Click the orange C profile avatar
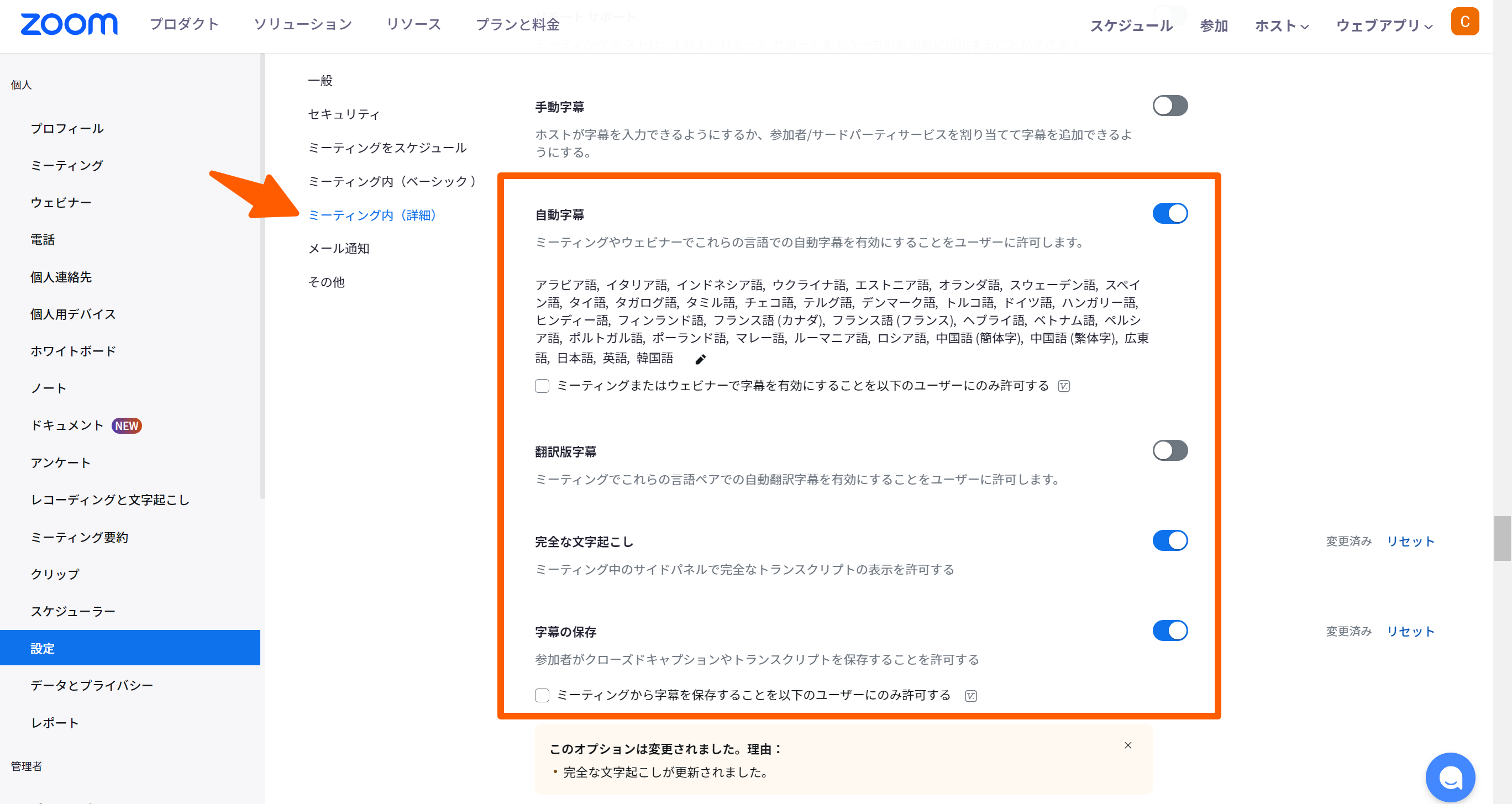The width and height of the screenshot is (1512, 804). [1464, 22]
